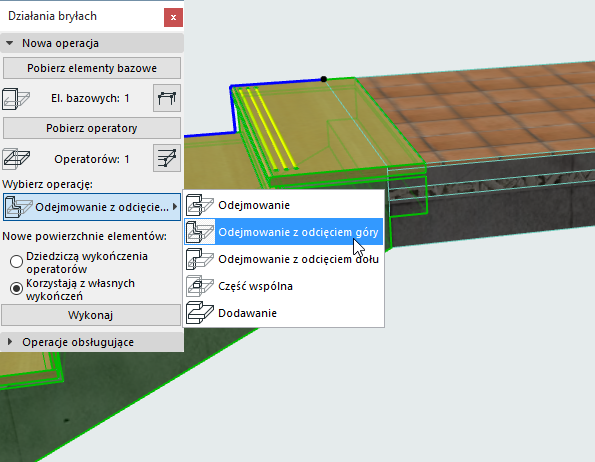The width and height of the screenshot is (595, 462).
Task: Expand the Operacje obsługujące section
Action: (10, 342)
